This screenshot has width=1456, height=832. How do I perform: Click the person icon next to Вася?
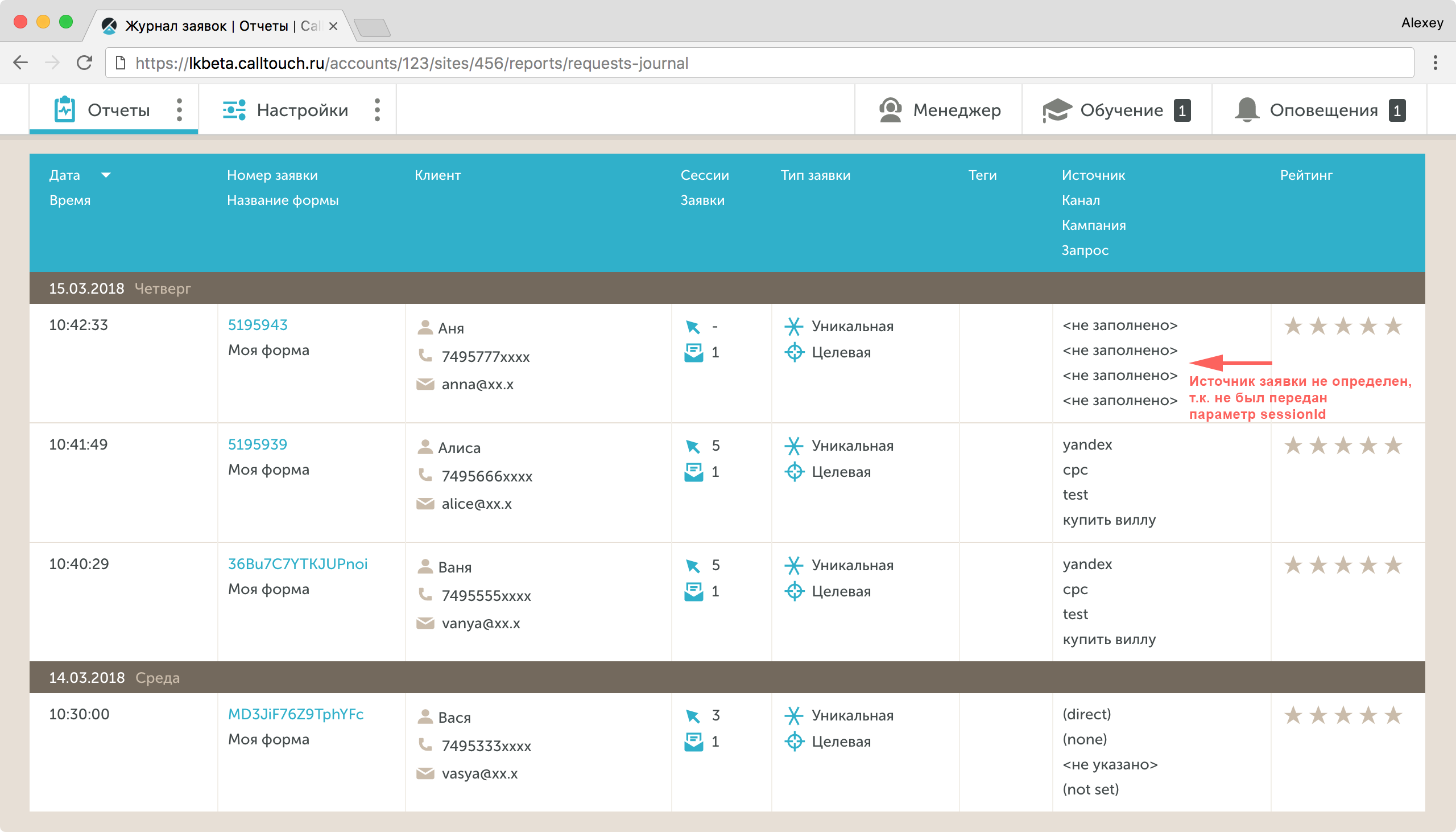click(x=425, y=716)
